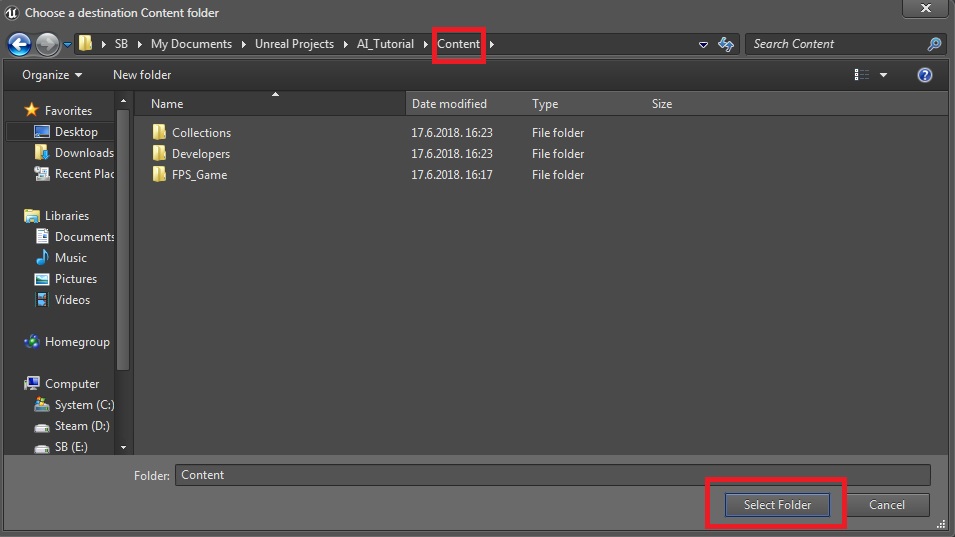The width and height of the screenshot is (955, 537).
Task: Click the search magnifier icon
Action: tap(934, 44)
